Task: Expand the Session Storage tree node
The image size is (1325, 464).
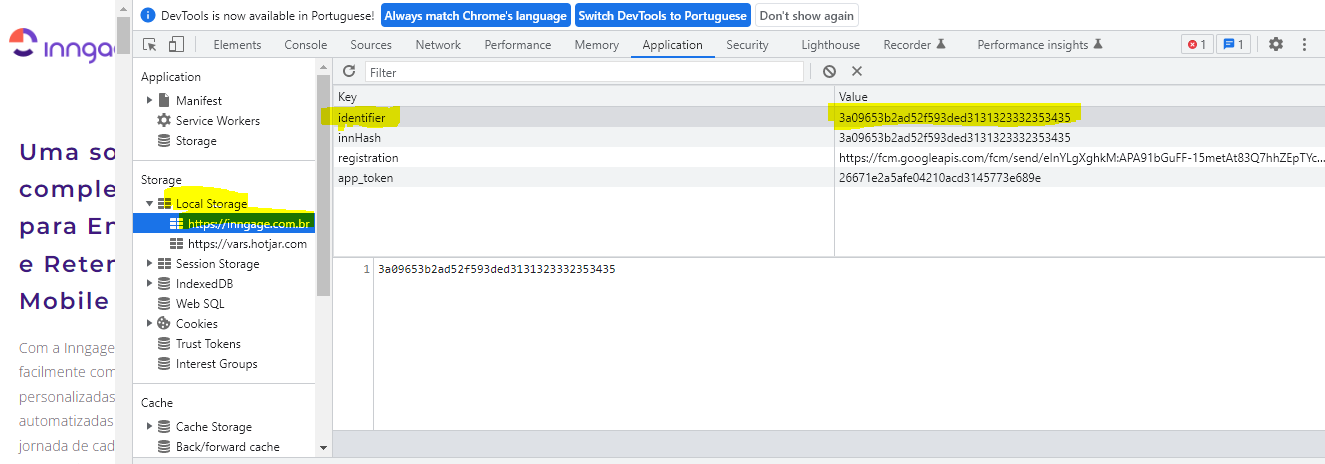Action: click(x=150, y=264)
